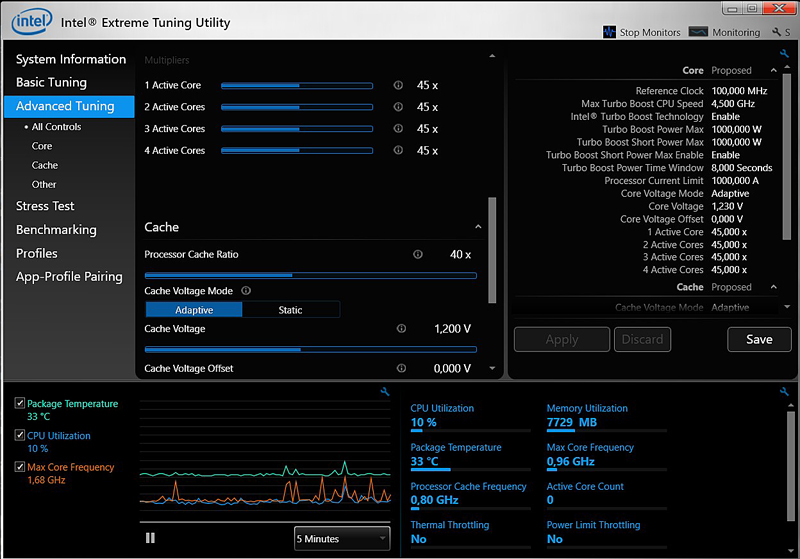Click the 1,200 V cache voltage value
The image size is (800, 559).
453,329
